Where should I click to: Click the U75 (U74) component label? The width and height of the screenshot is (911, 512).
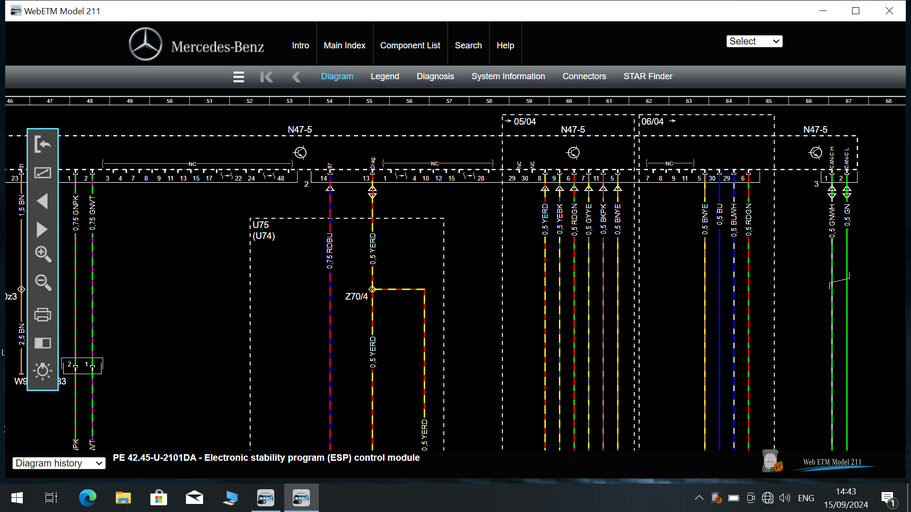tap(263, 230)
